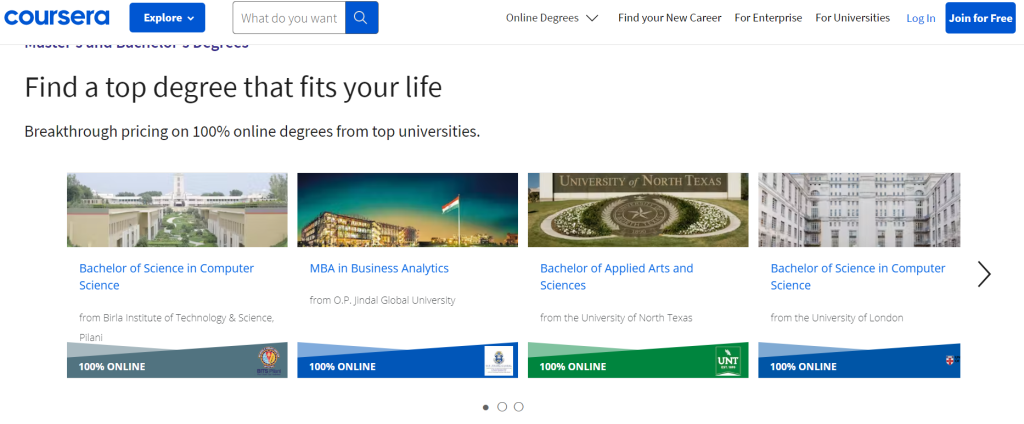Click the O.P. Jindal university logo
Viewport: 1024px width, 424px height.
tap(497, 361)
